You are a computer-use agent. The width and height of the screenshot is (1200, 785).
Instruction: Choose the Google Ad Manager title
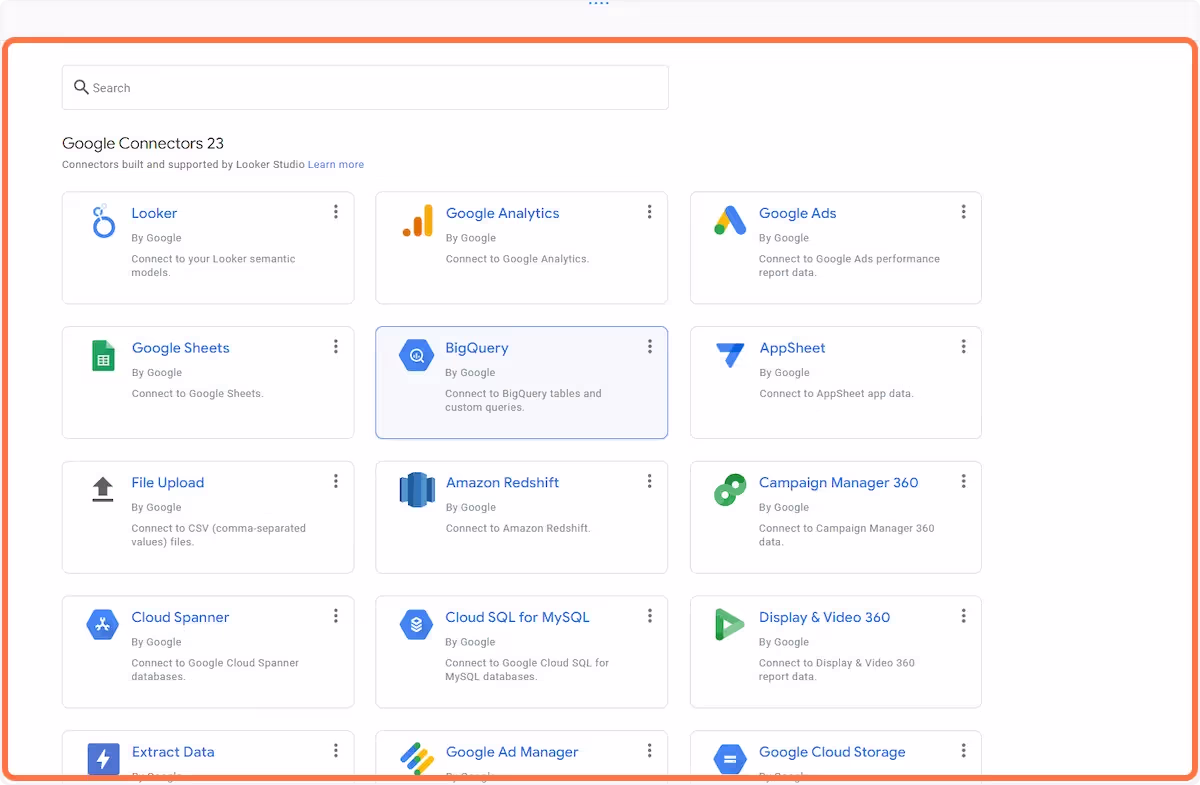pos(512,752)
